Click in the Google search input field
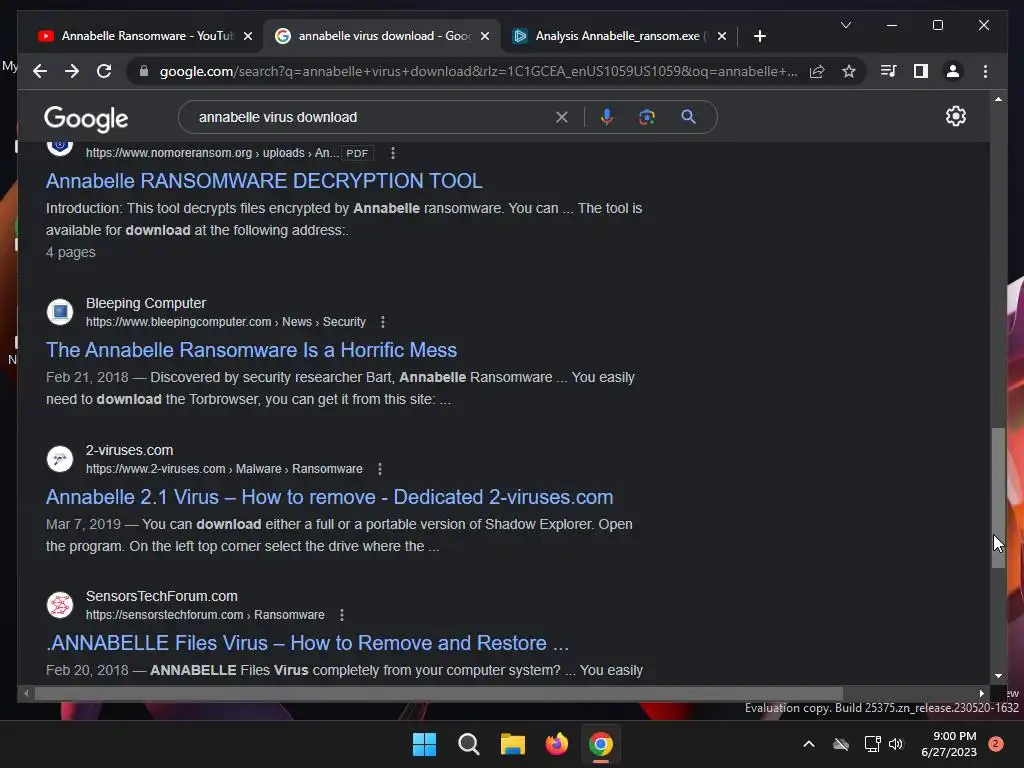The height and width of the screenshot is (768, 1024). coord(372,118)
